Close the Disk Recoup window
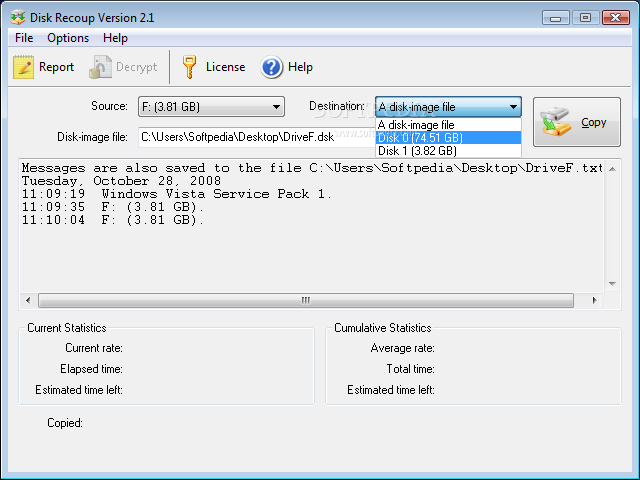Screen dimensions: 640x480 (x=616, y=18)
